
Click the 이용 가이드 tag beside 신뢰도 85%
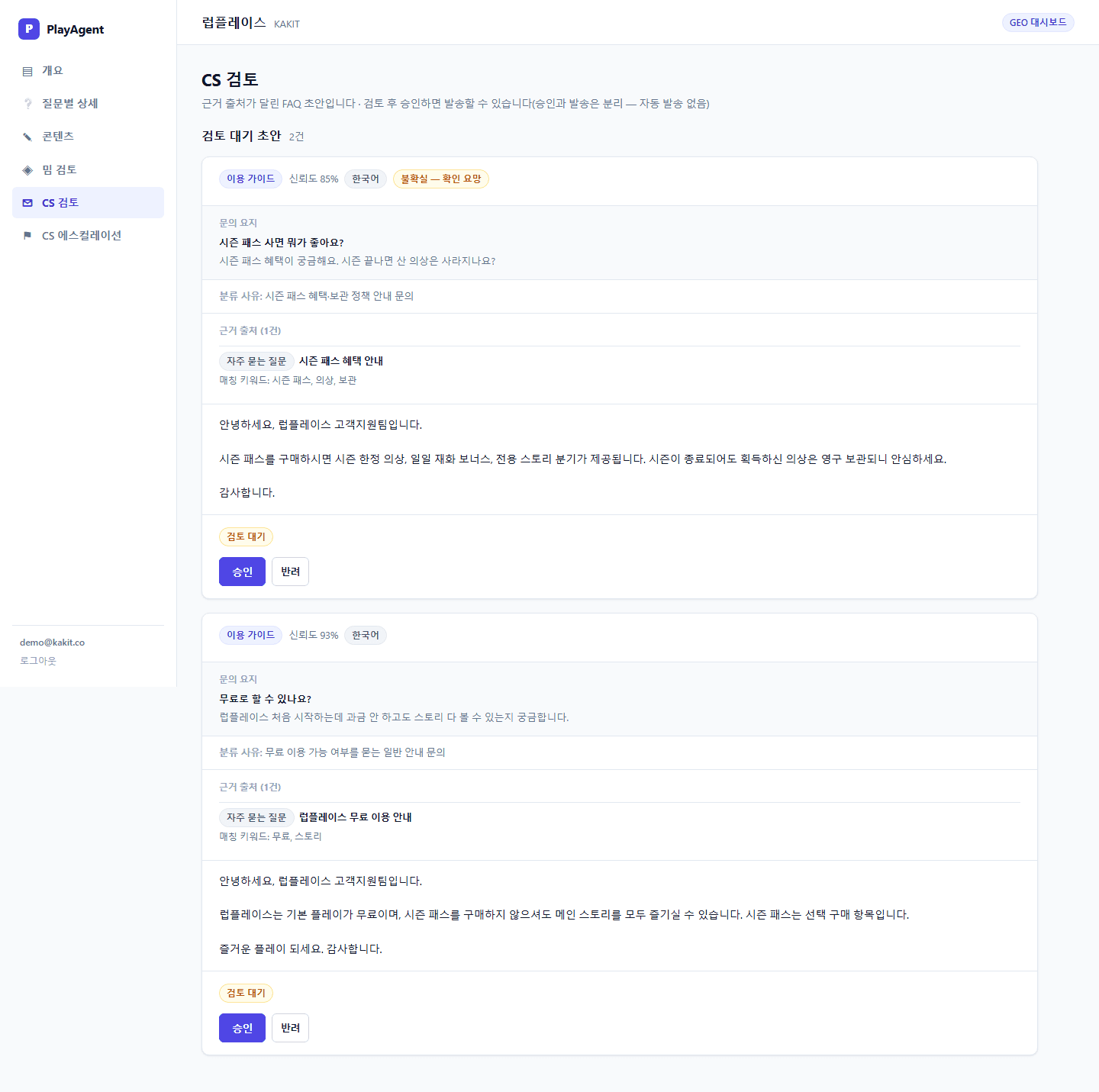tap(250, 179)
